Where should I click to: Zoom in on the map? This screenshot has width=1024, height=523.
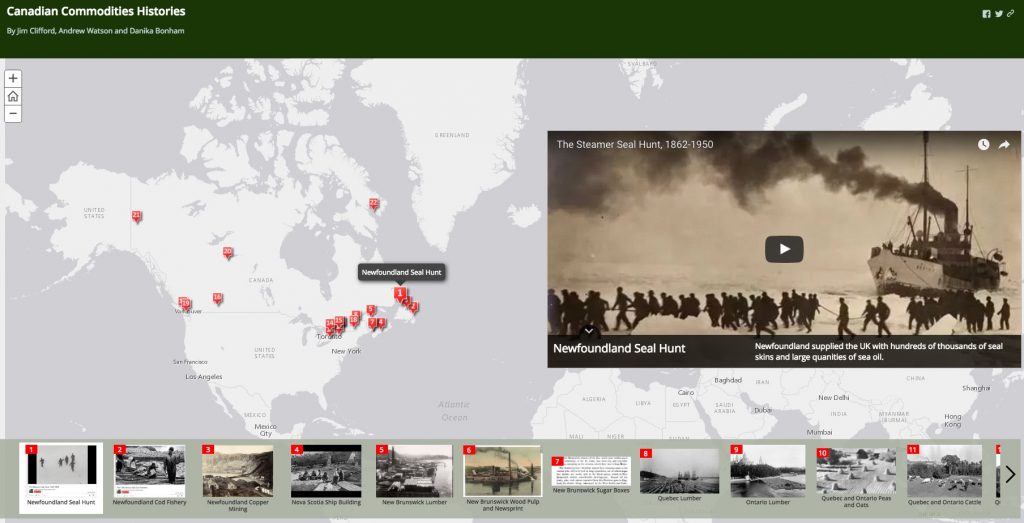tap(13, 78)
